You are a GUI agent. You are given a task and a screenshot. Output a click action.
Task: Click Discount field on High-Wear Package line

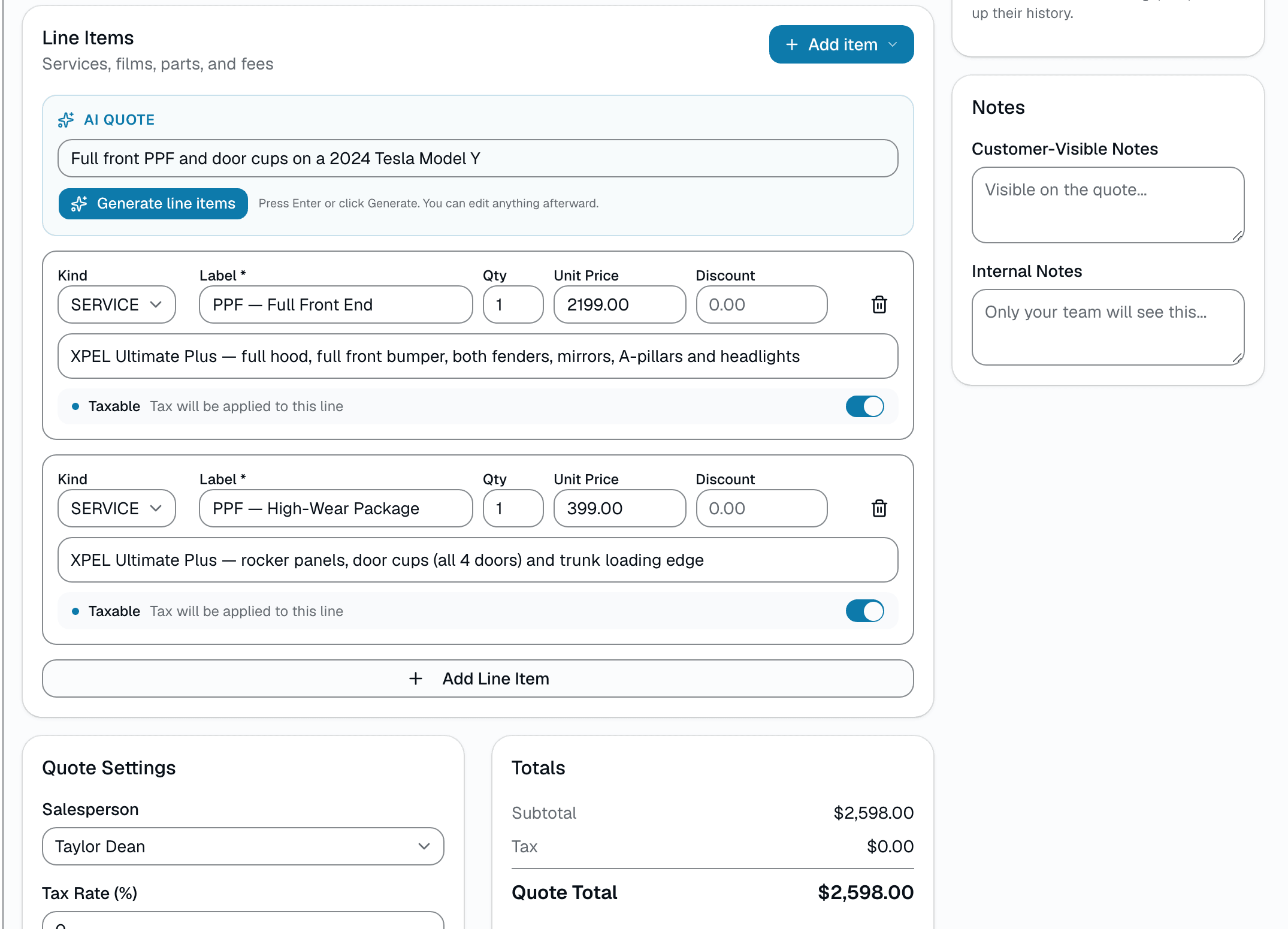point(761,508)
